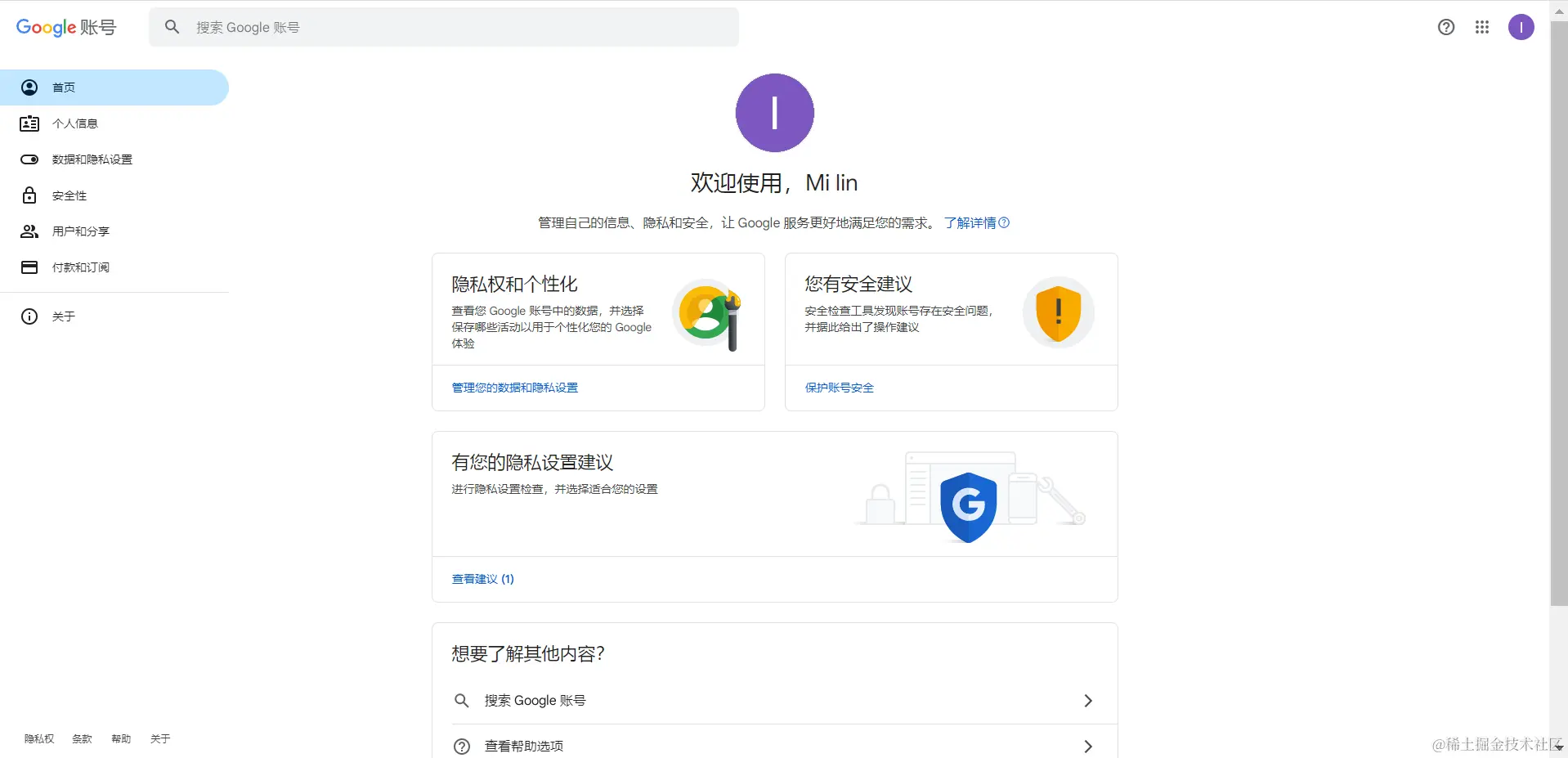Click the 您有安全建议 card heading
Viewport: 1568px width, 758px height.
click(858, 284)
